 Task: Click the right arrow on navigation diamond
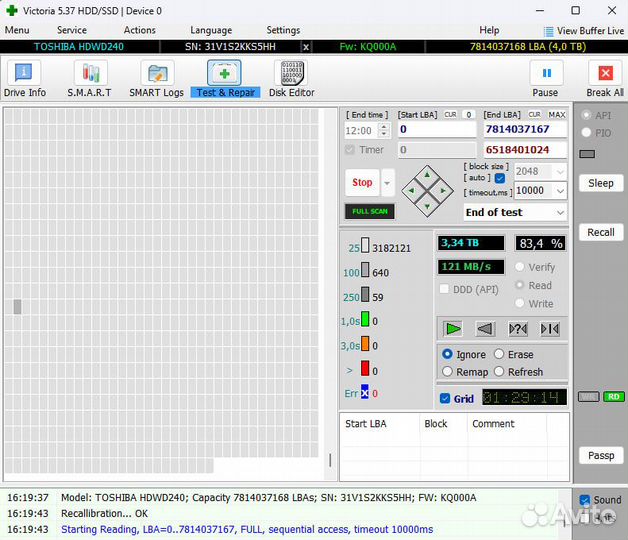(x=443, y=191)
